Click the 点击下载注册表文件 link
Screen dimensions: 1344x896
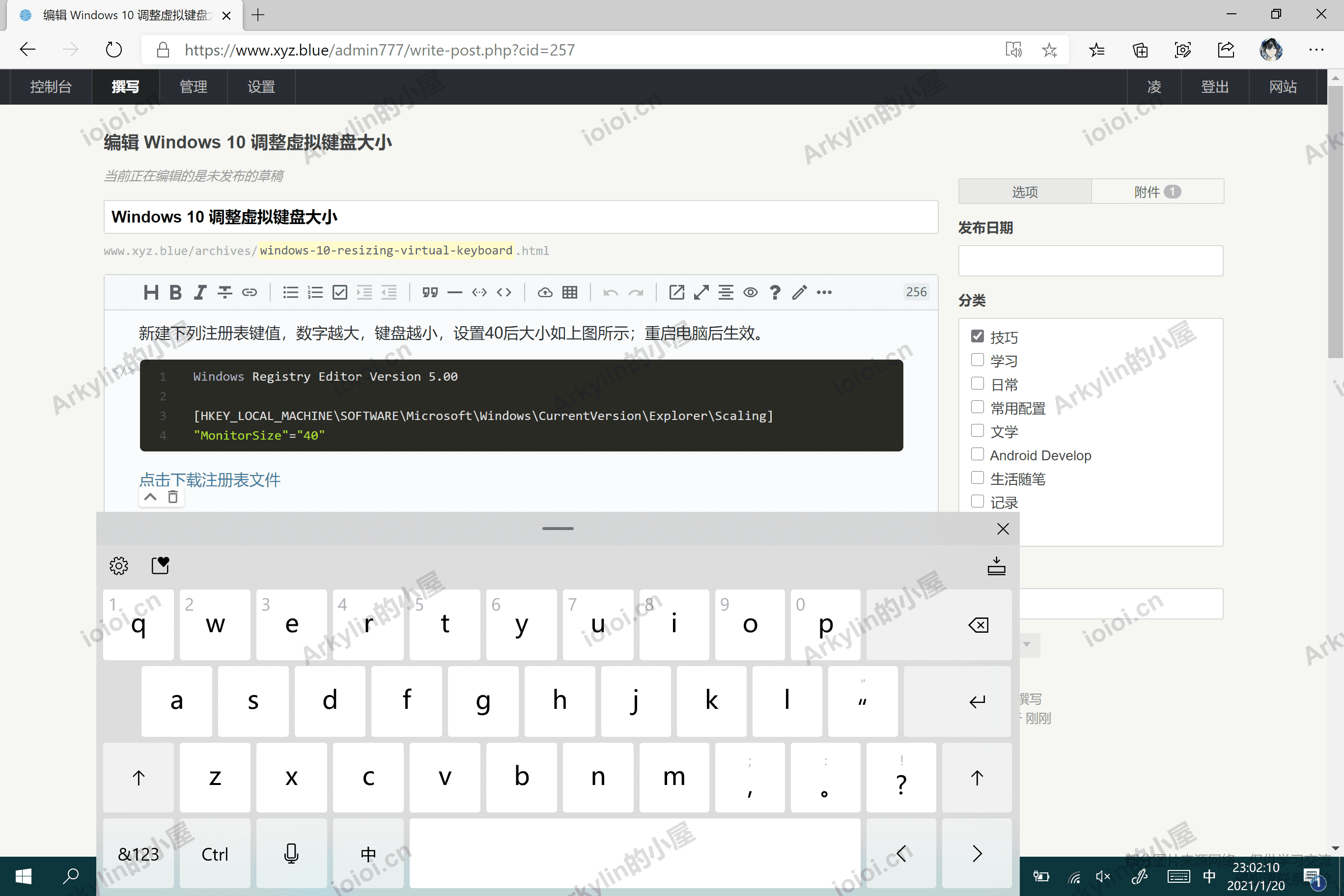[x=210, y=479]
